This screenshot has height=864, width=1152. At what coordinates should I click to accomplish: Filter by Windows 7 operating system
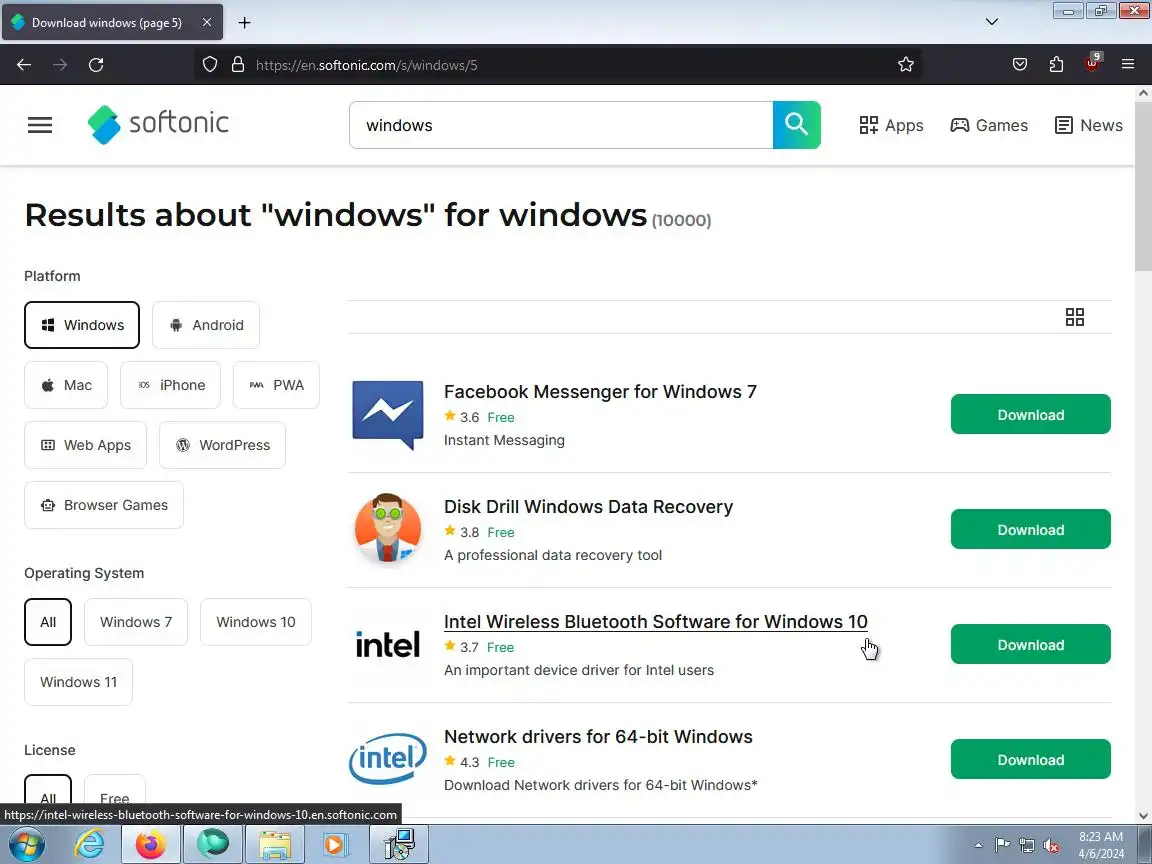point(136,622)
